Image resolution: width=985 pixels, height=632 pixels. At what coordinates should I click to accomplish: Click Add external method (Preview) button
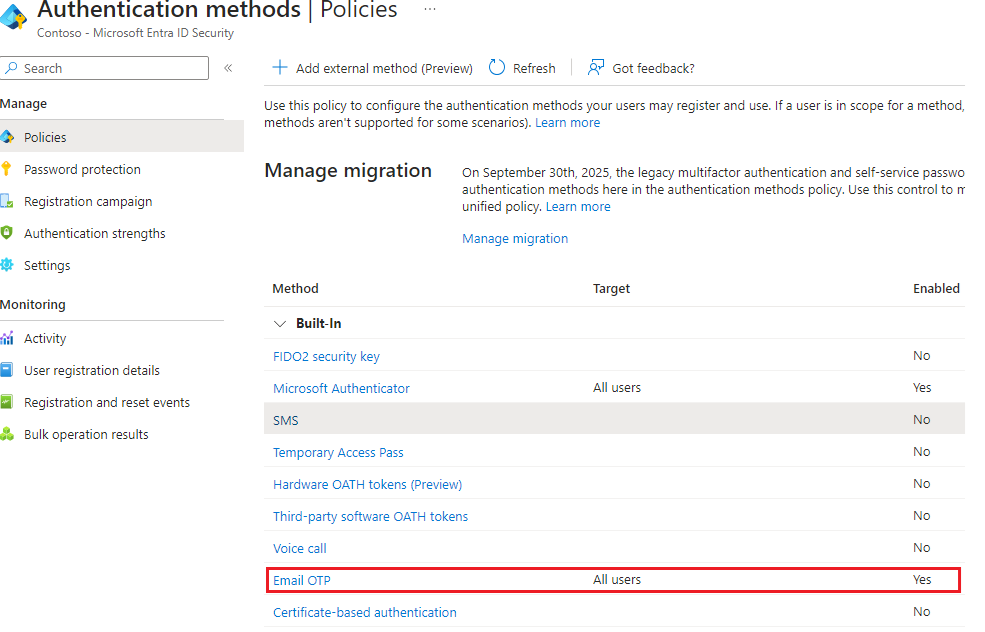[x=373, y=68]
